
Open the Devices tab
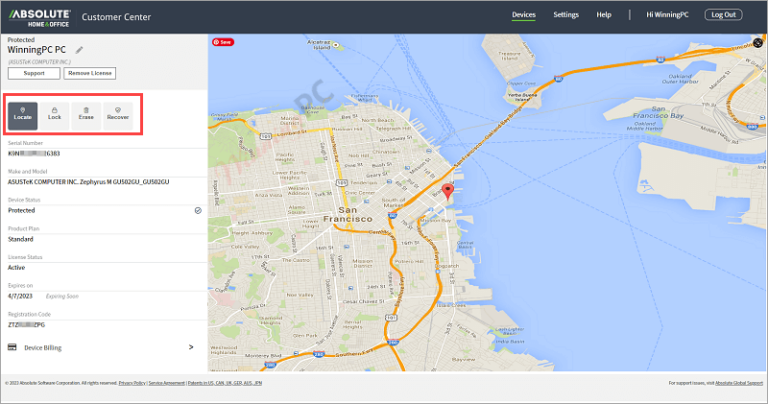[524, 15]
